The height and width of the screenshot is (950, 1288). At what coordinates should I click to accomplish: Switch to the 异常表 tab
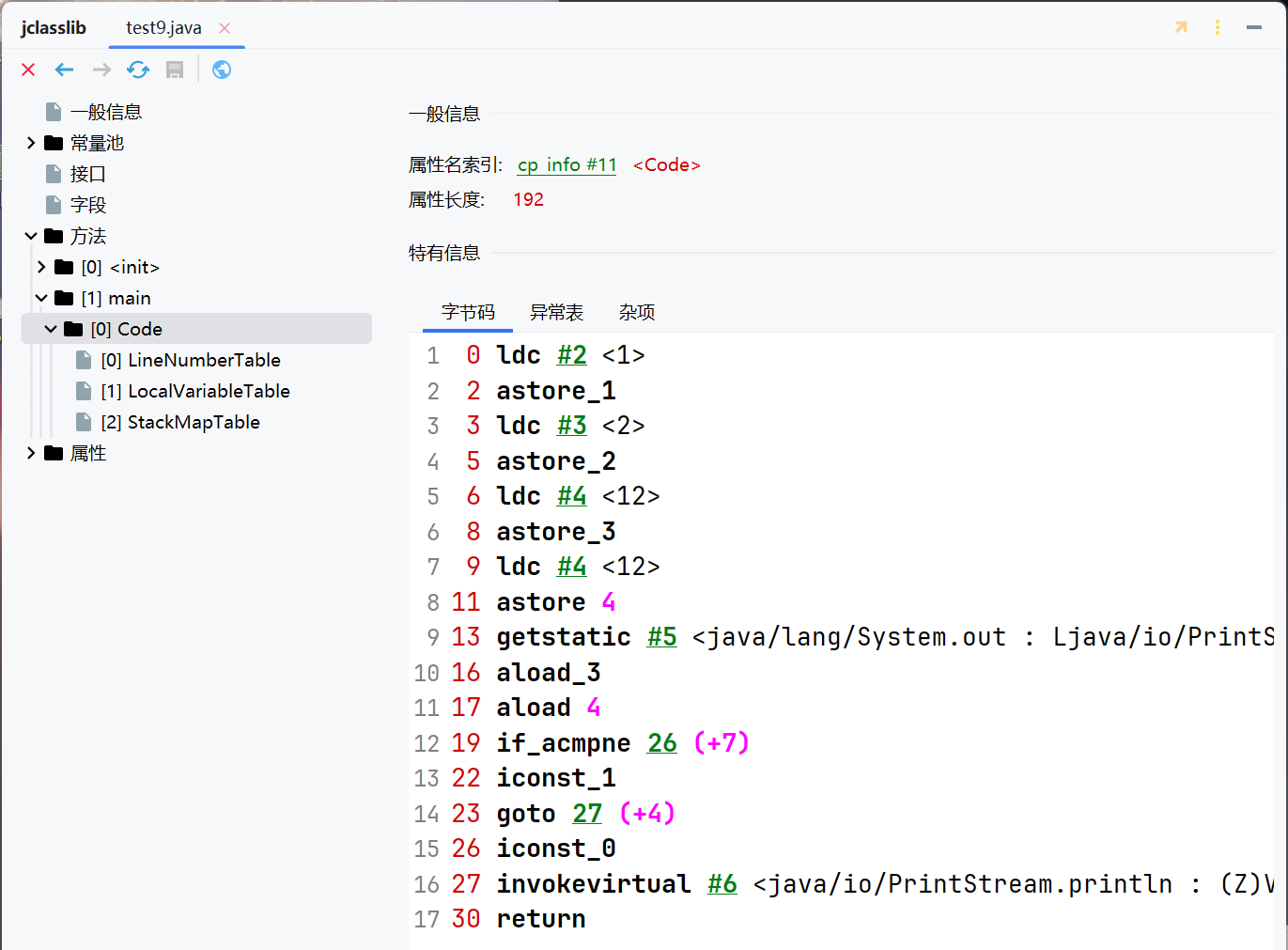coord(557,312)
